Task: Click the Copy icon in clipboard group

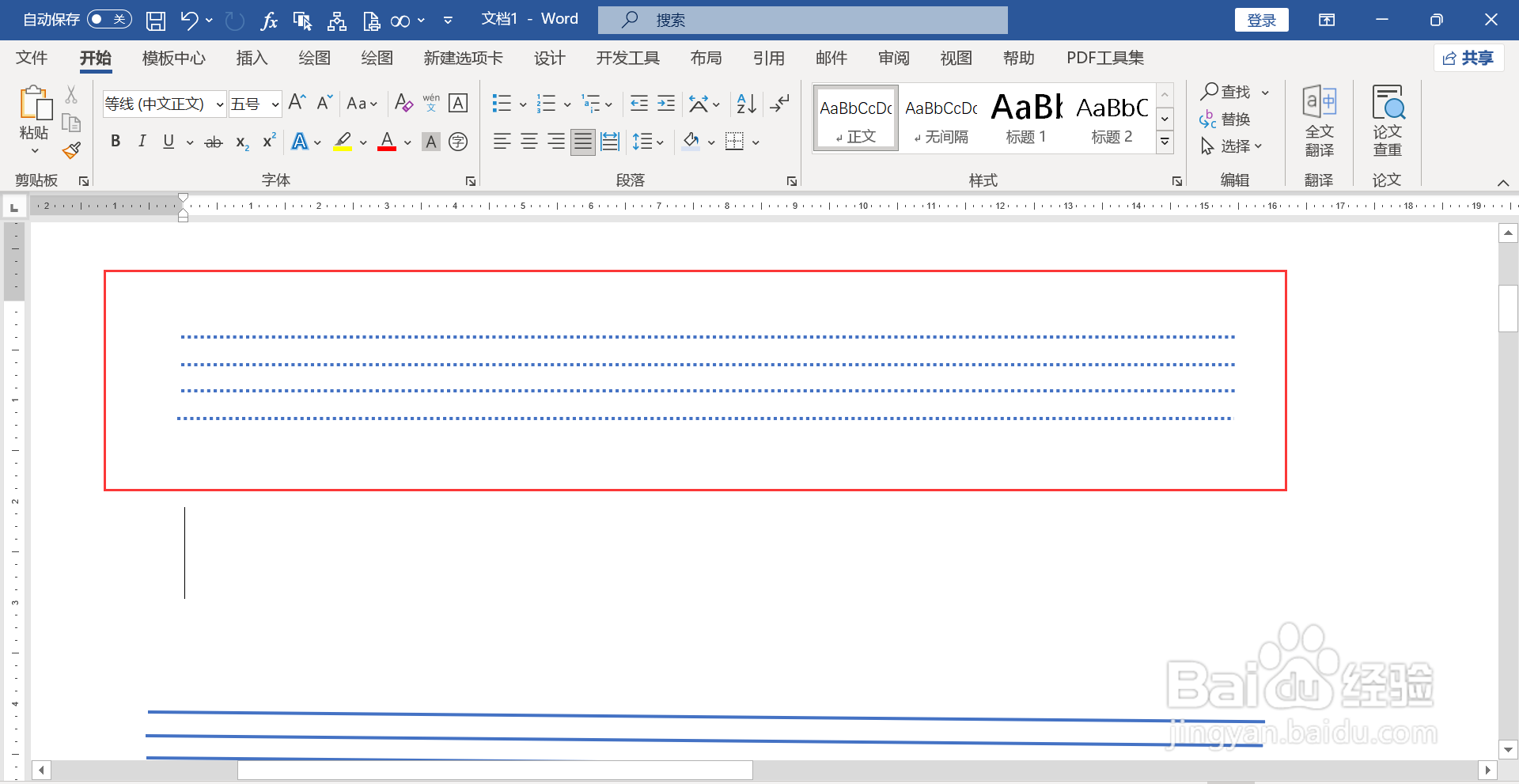Action: 71,123
